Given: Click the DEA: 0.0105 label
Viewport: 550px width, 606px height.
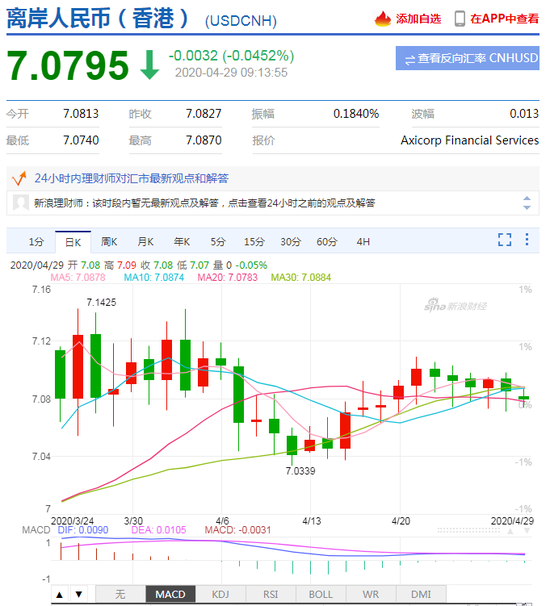Looking at the screenshot, I should tap(158, 530).
